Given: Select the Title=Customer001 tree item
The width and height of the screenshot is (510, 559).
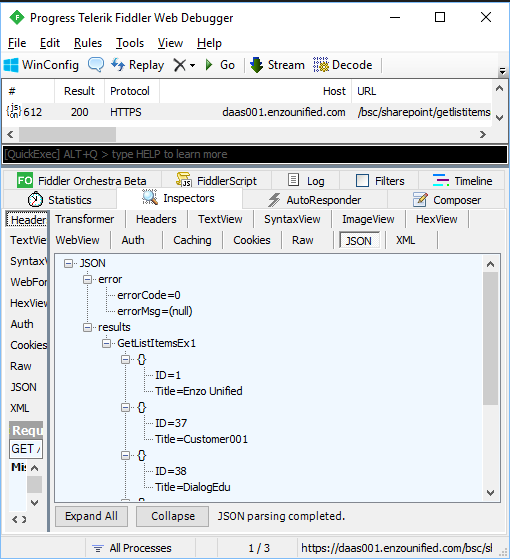Looking at the screenshot, I should pyautogui.click(x=201, y=439).
